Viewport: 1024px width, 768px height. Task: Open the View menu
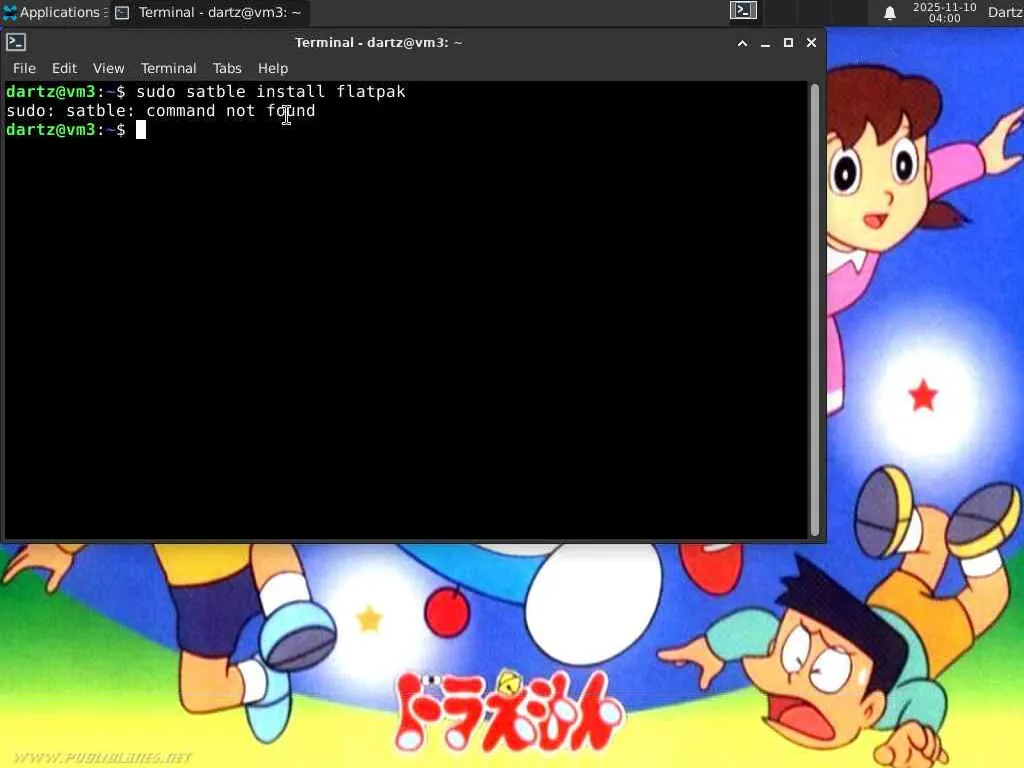pyautogui.click(x=108, y=68)
